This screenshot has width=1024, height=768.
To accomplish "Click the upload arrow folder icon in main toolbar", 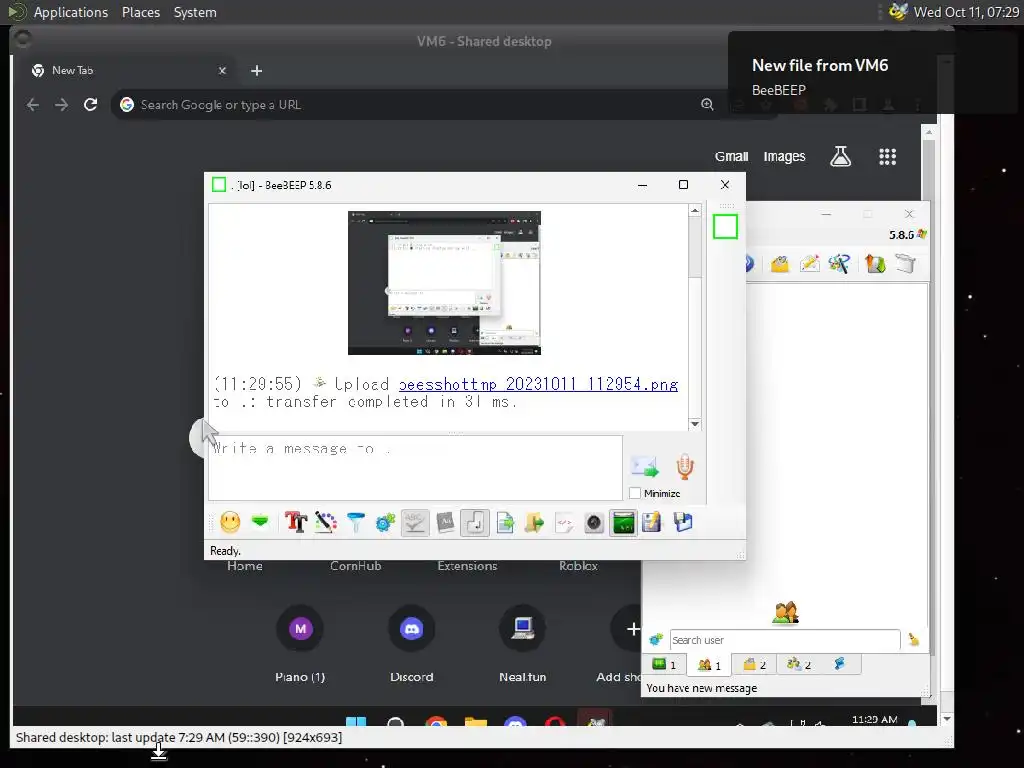I will (875, 264).
